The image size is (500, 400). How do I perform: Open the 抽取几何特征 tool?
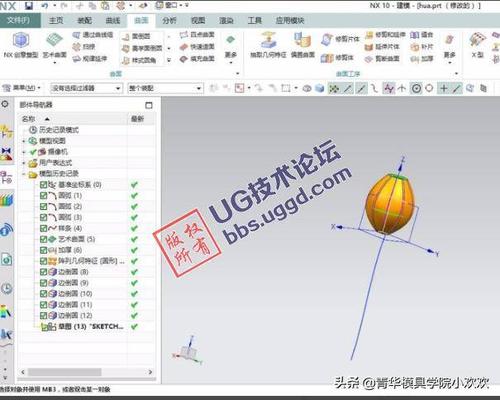[x=268, y=40]
